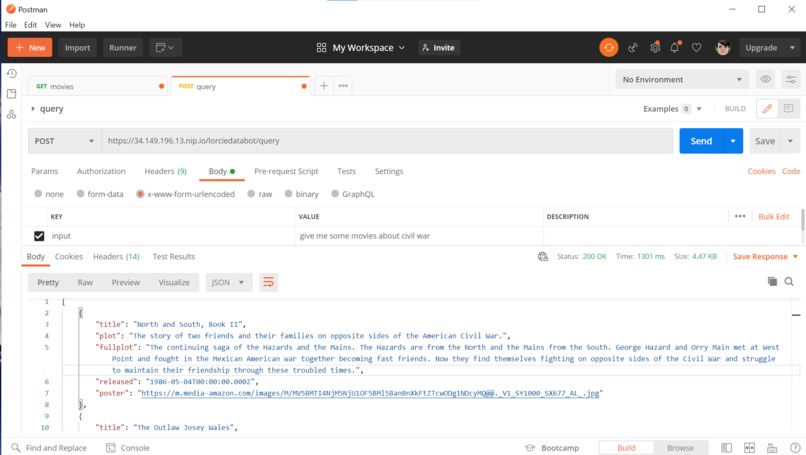Open the File menu
The height and width of the screenshot is (455, 806).
point(11,25)
